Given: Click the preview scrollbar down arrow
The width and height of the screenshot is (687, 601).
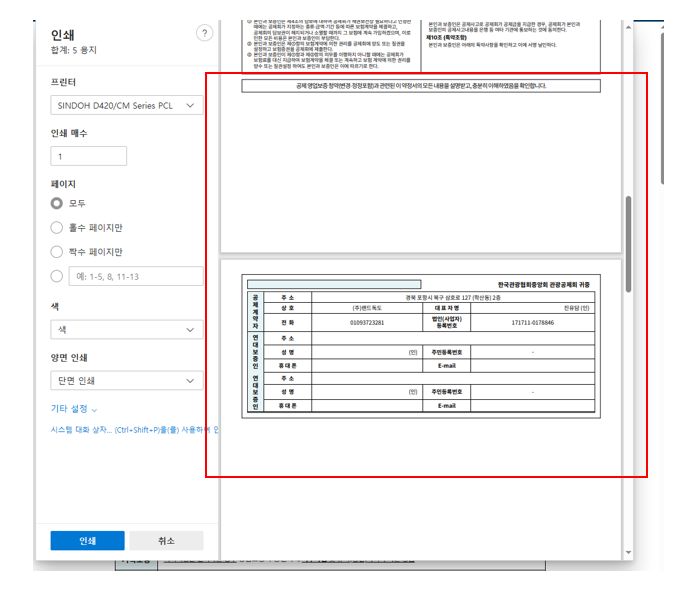Looking at the screenshot, I should pyautogui.click(x=628, y=551).
